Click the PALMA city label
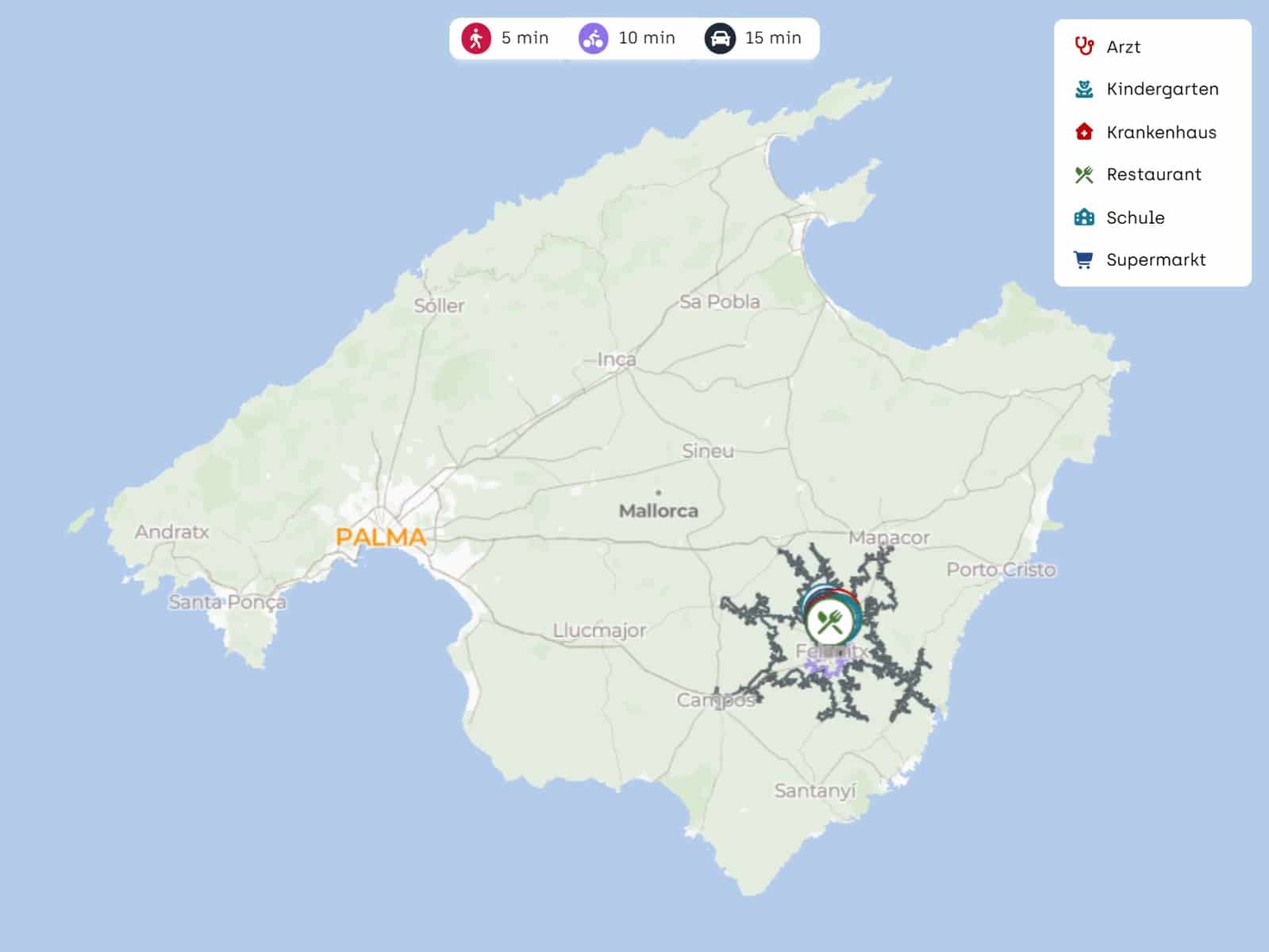This screenshot has height=952, width=1269. coord(381,537)
